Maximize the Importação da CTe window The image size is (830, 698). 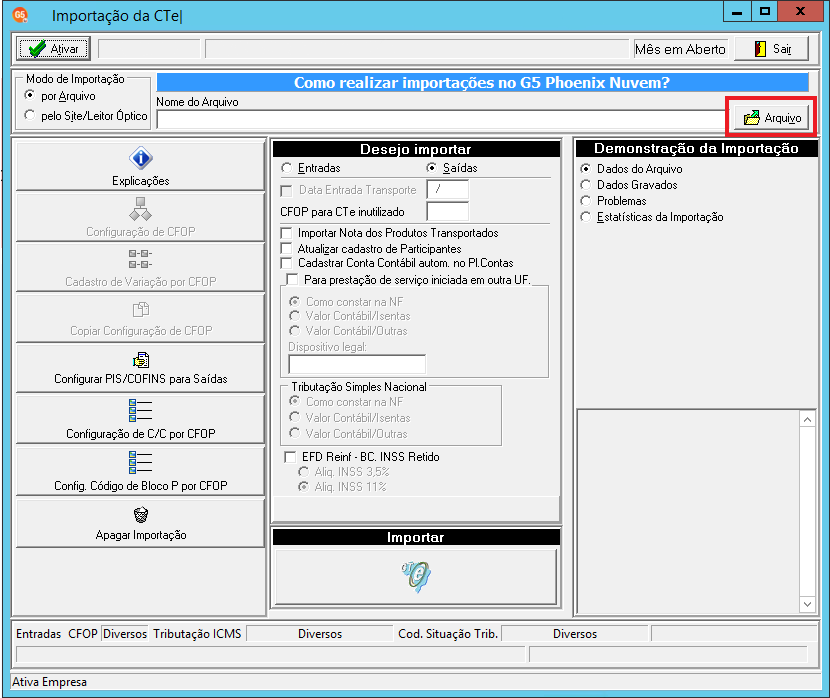764,12
